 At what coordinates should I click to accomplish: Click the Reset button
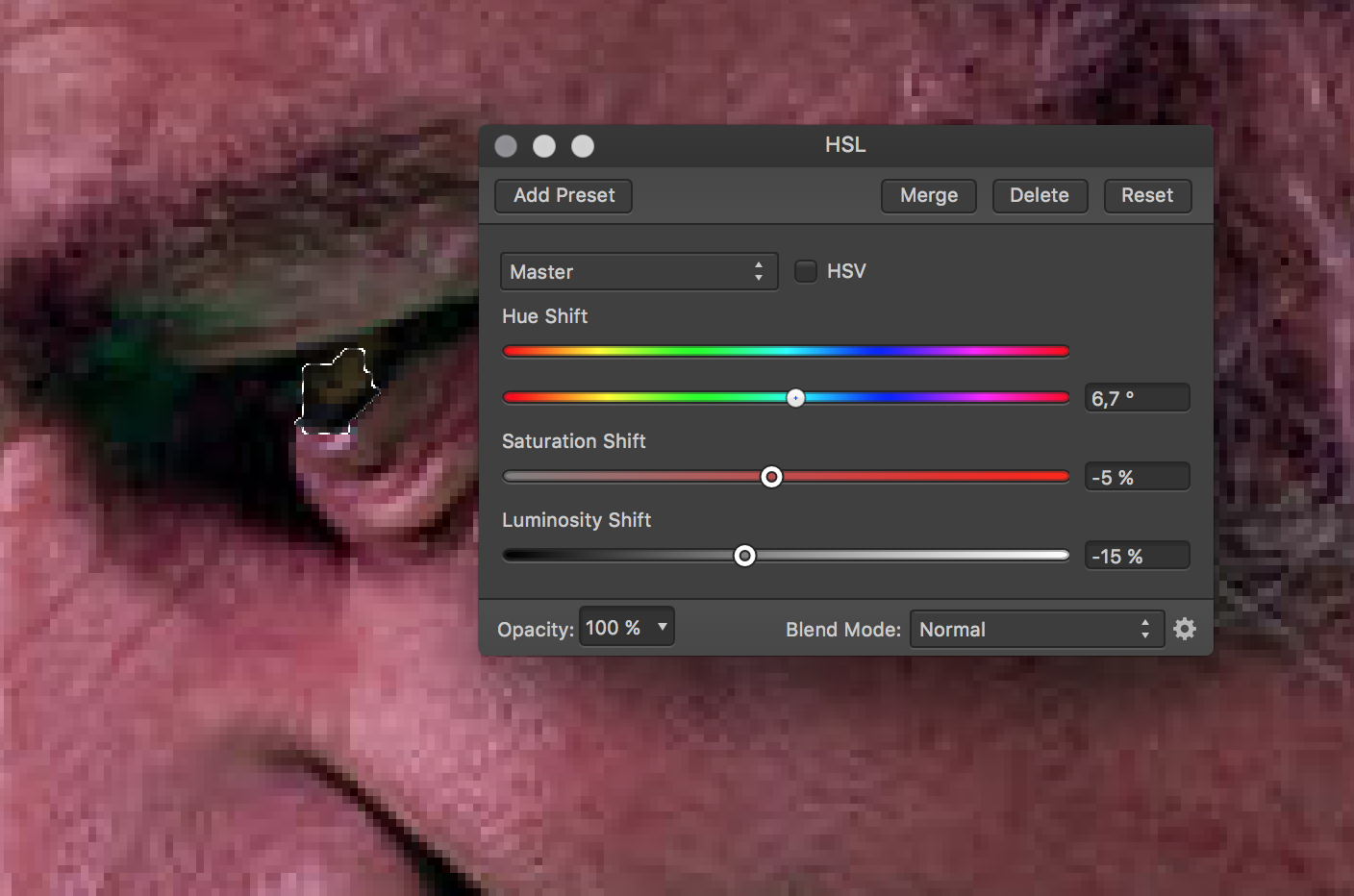(x=1147, y=195)
